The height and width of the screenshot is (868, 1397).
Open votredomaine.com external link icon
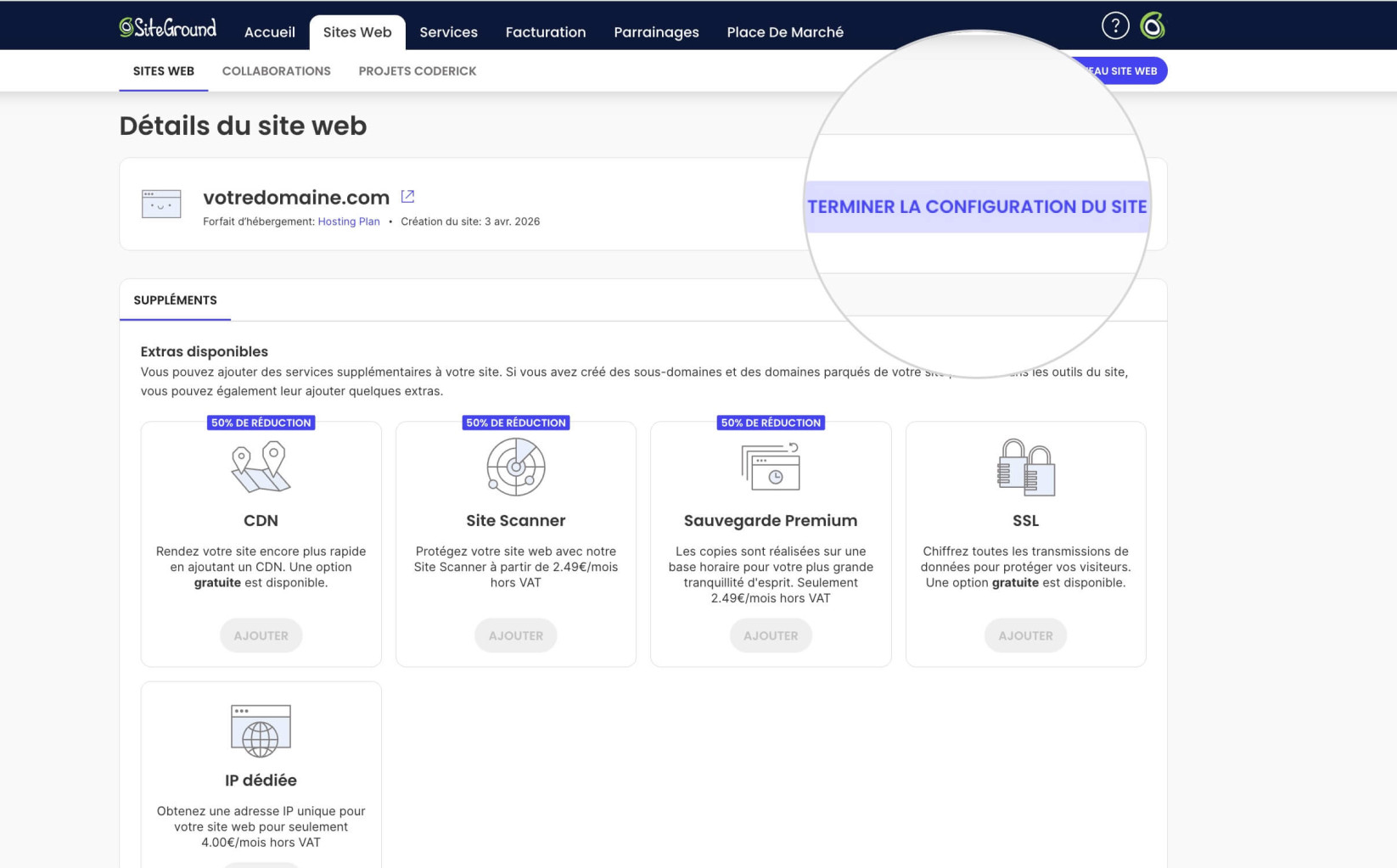tap(408, 196)
